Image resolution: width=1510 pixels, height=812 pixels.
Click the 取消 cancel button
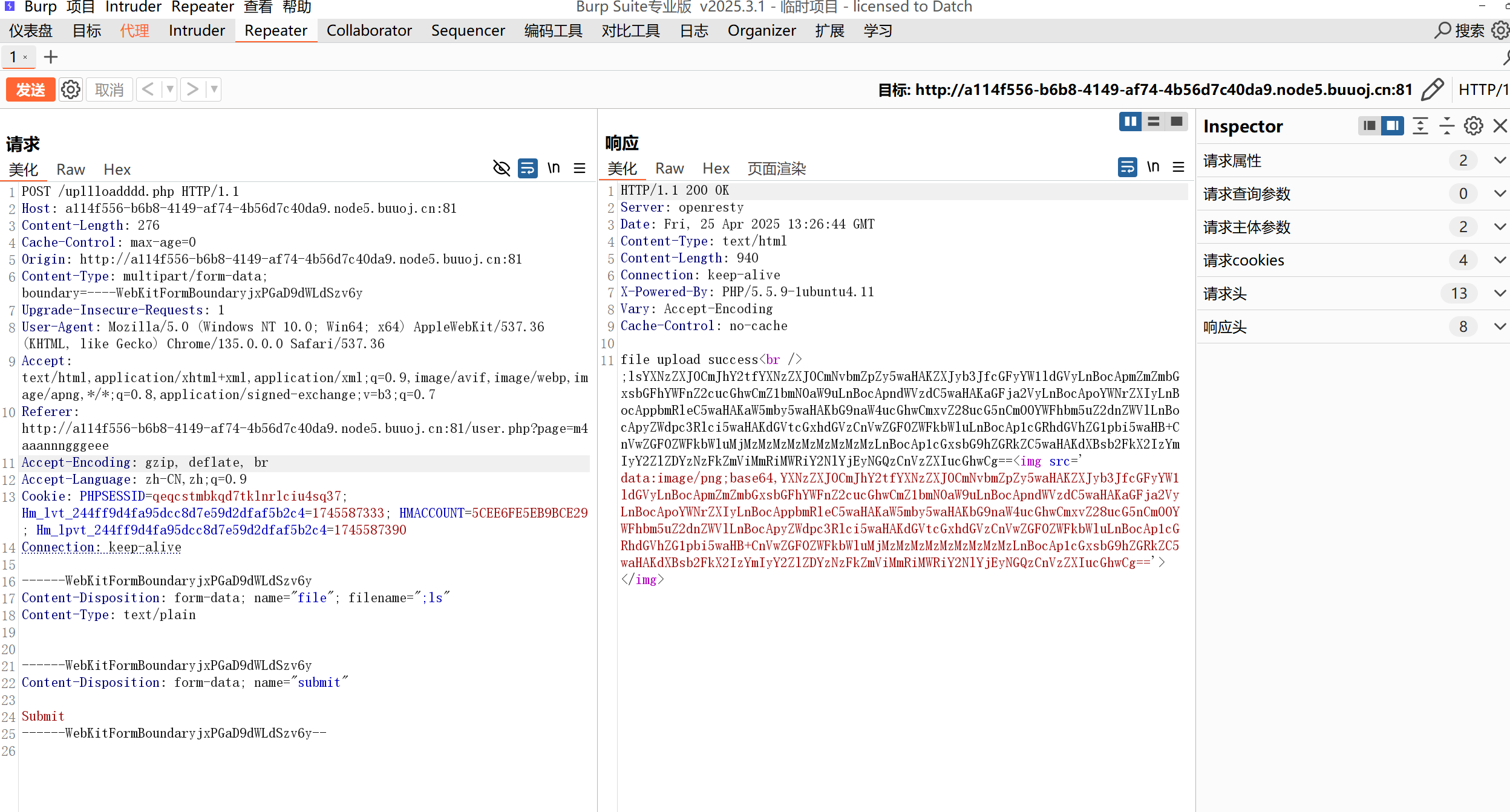[109, 89]
